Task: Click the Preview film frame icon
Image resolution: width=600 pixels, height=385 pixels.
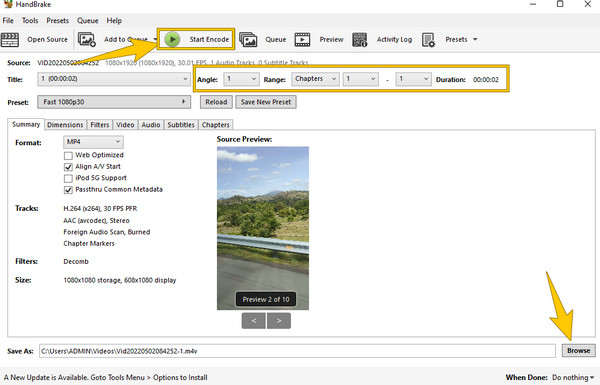Action: click(302, 39)
